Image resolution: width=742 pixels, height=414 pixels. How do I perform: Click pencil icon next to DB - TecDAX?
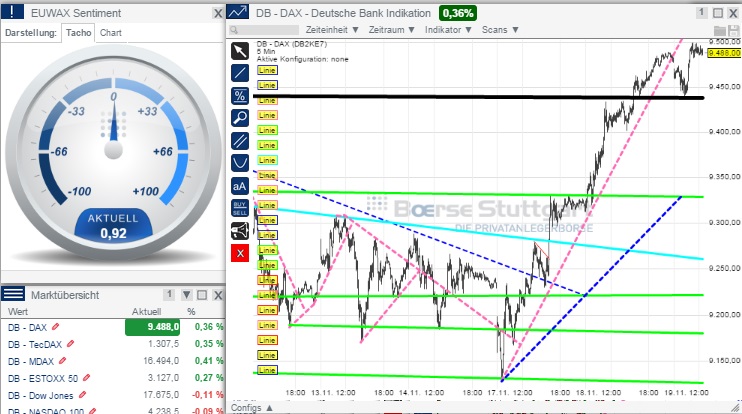(71, 344)
